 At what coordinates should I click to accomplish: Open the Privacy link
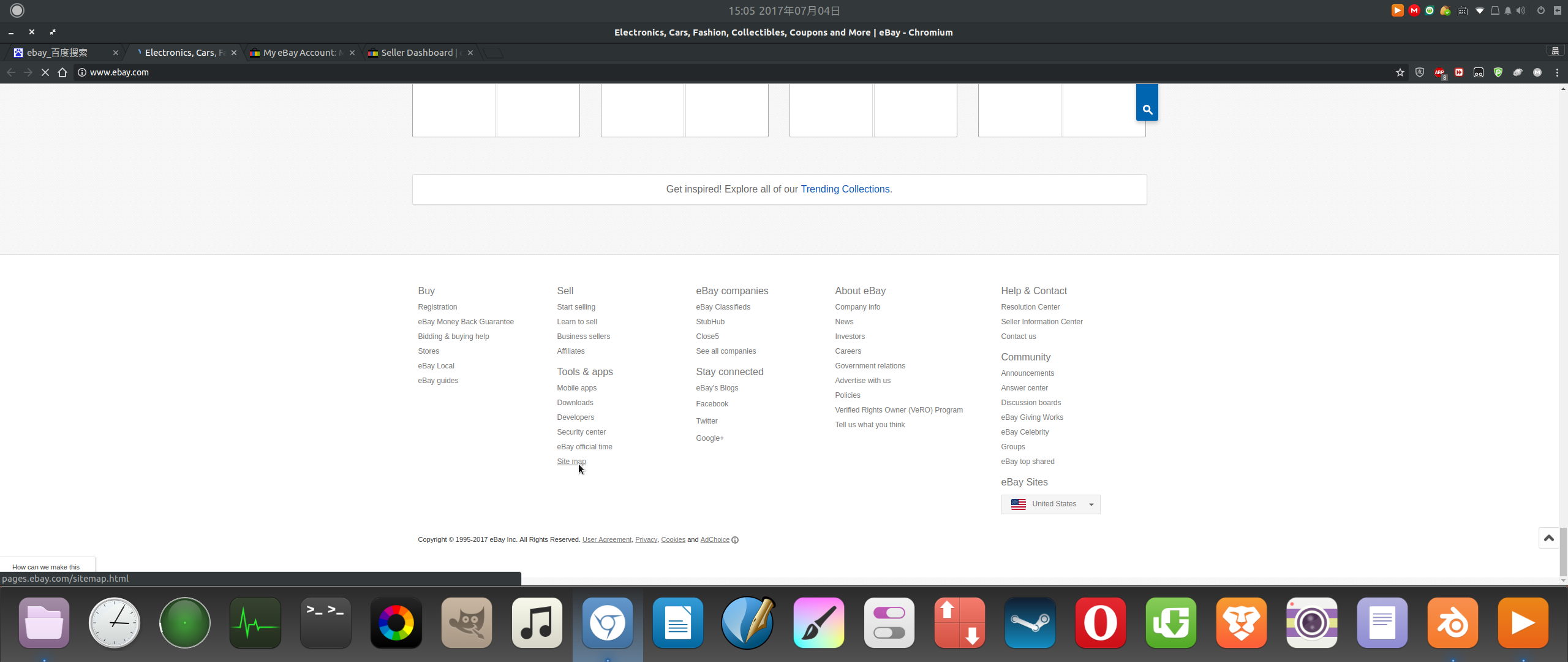pyautogui.click(x=646, y=540)
